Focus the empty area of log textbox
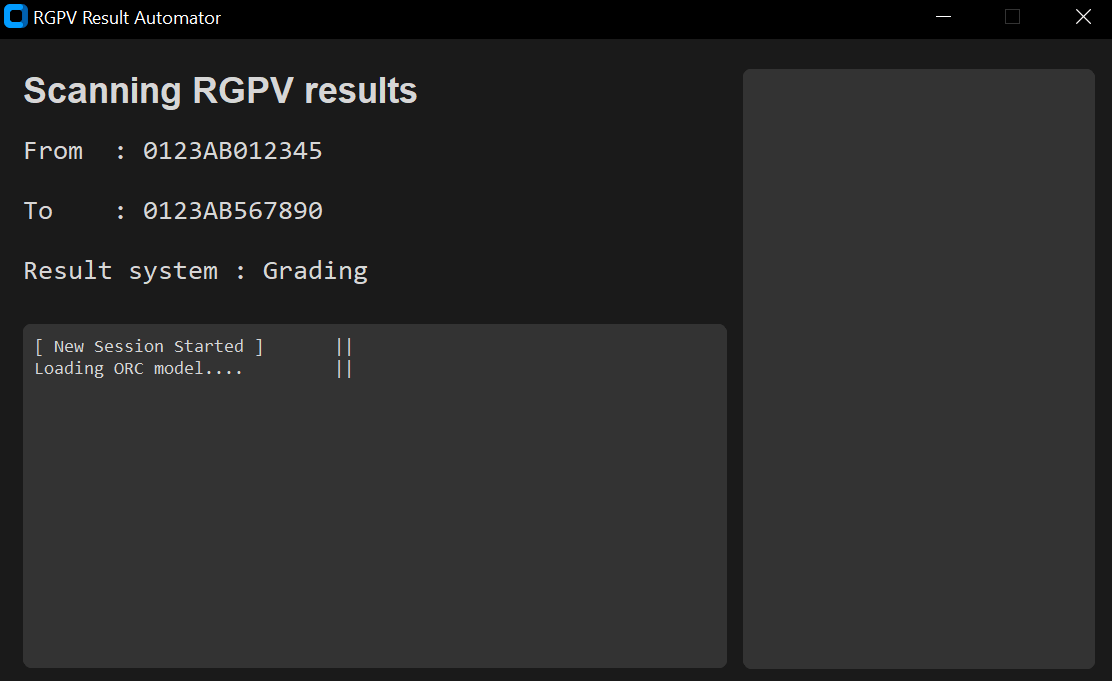Screen dimensions: 1112x681 [374, 520]
